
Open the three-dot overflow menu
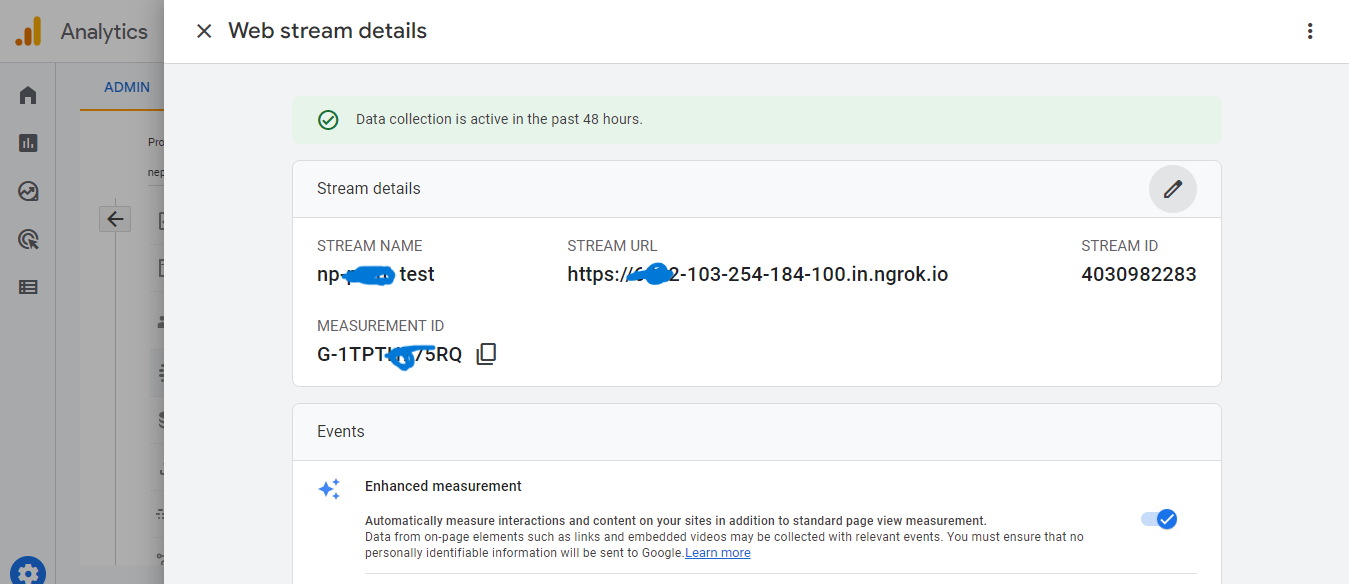point(1310,31)
